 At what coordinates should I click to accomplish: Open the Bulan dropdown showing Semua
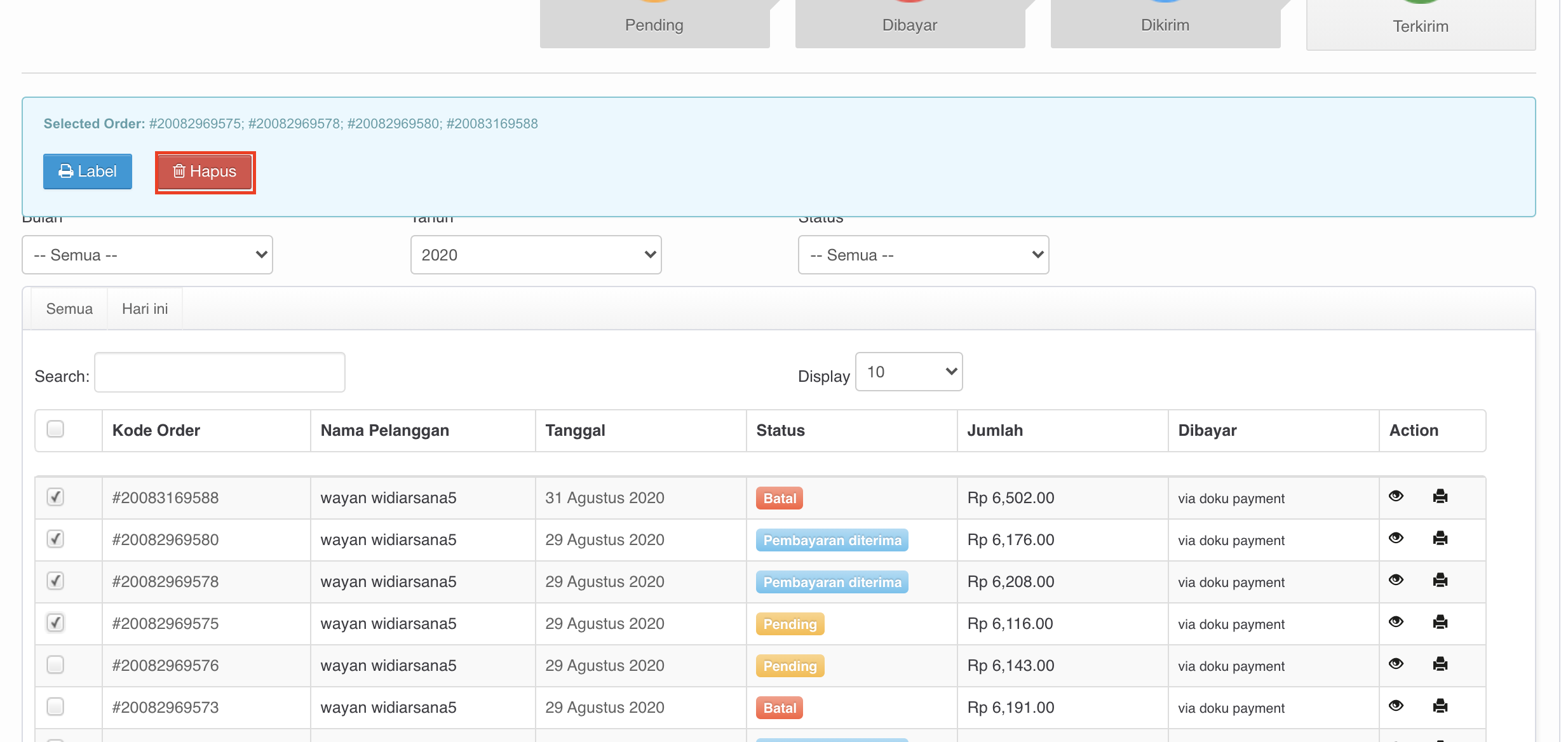click(x=147, y=255)
